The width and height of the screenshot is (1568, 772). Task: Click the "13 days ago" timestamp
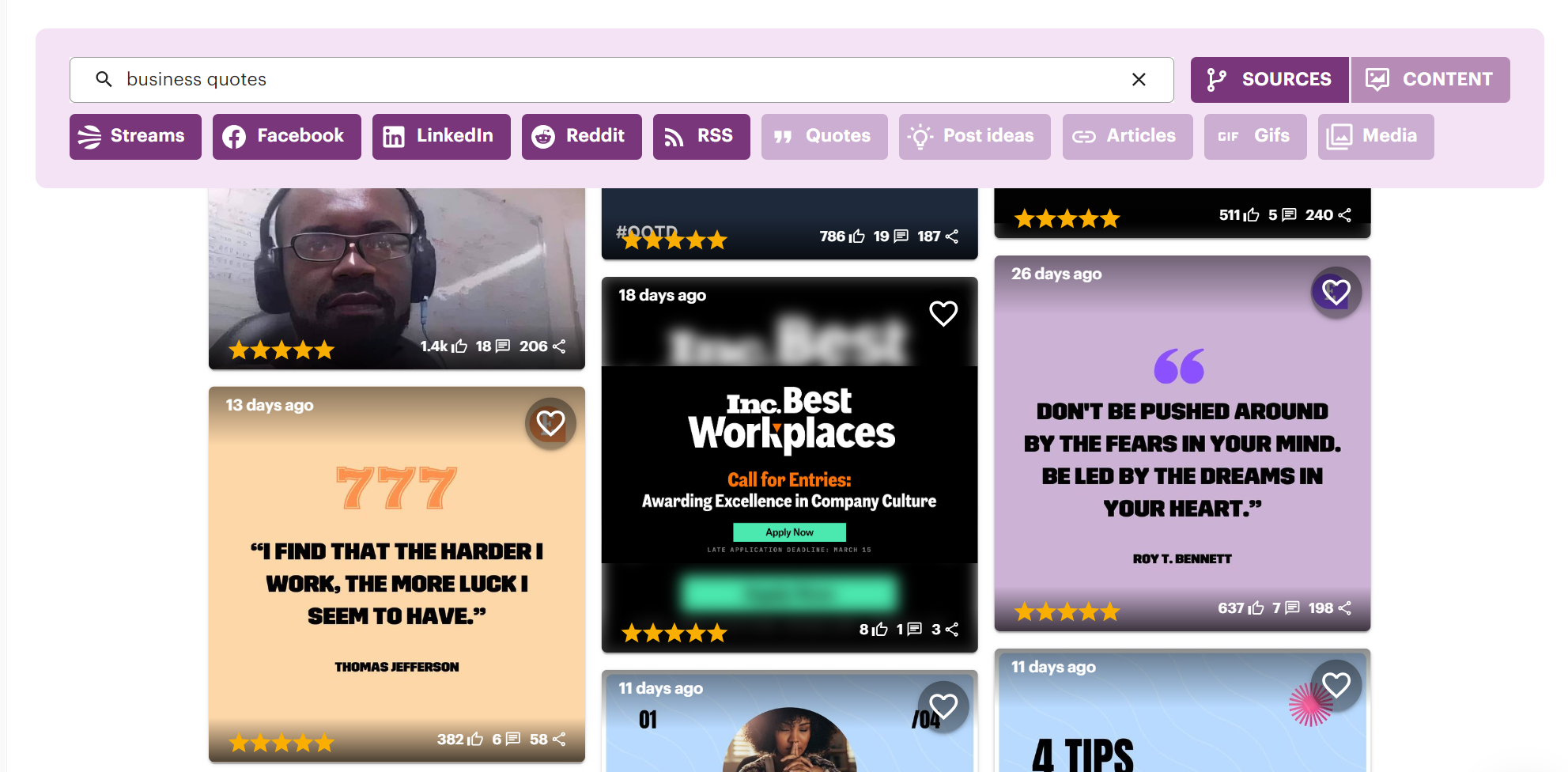(270, 405)
